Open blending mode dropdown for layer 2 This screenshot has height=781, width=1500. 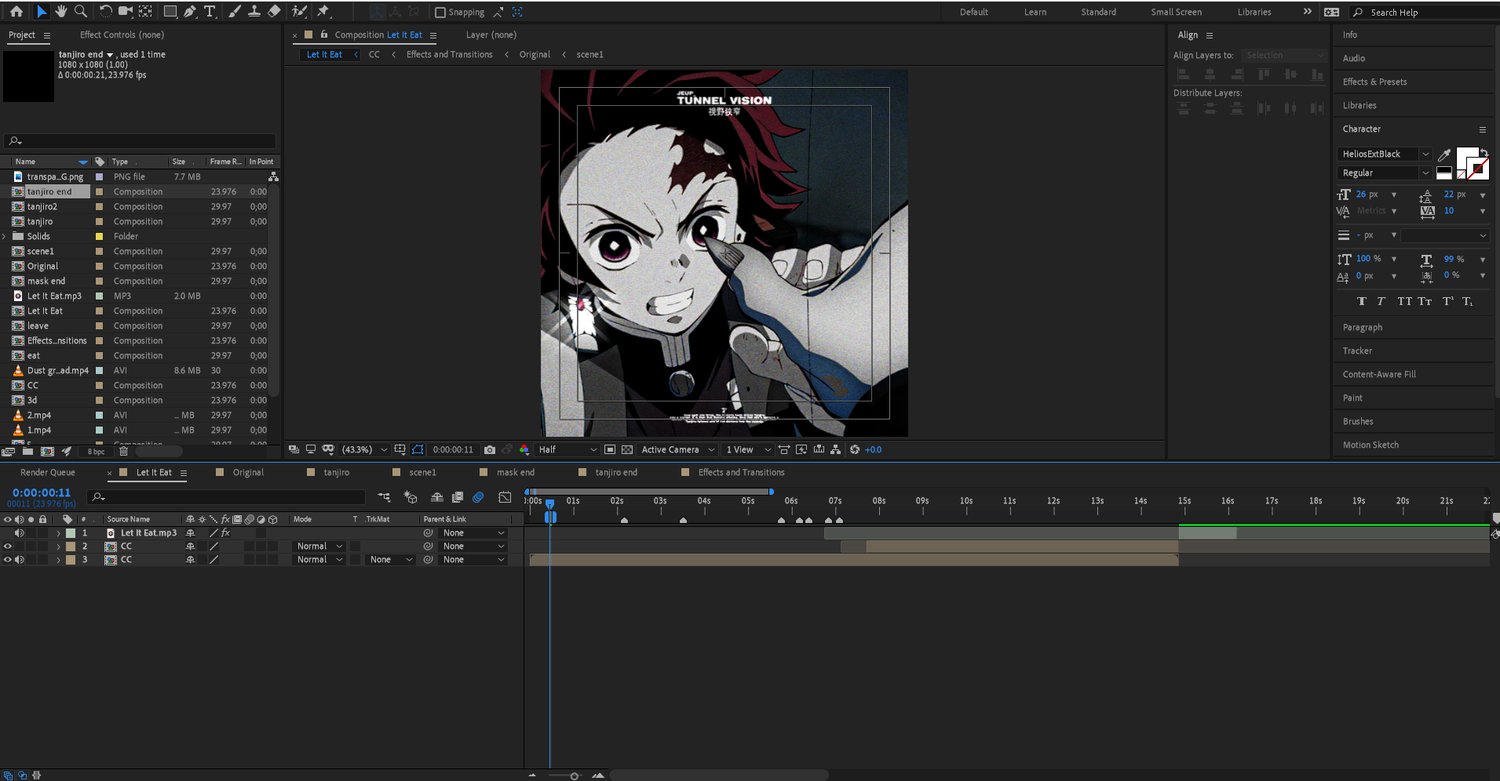coord(319,547)
